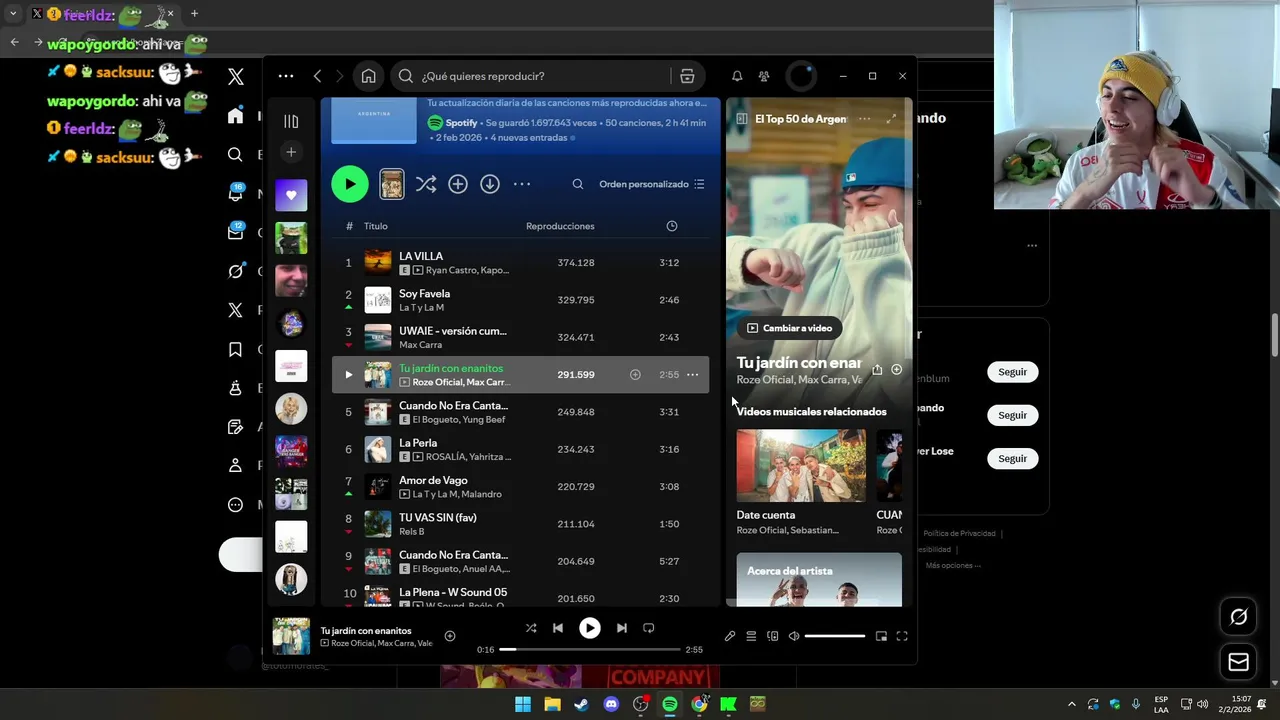
Task: Open X bookmarks icon in sidebar
Action: click(235, 349)
